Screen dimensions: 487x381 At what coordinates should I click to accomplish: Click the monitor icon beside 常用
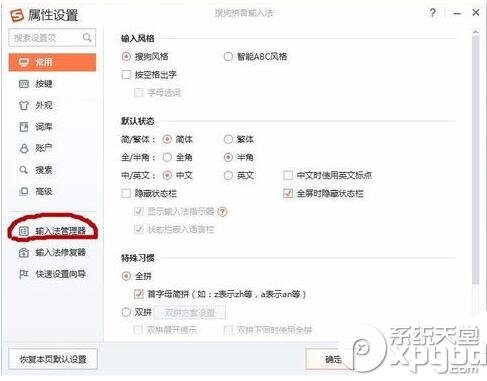click(23, 62)
